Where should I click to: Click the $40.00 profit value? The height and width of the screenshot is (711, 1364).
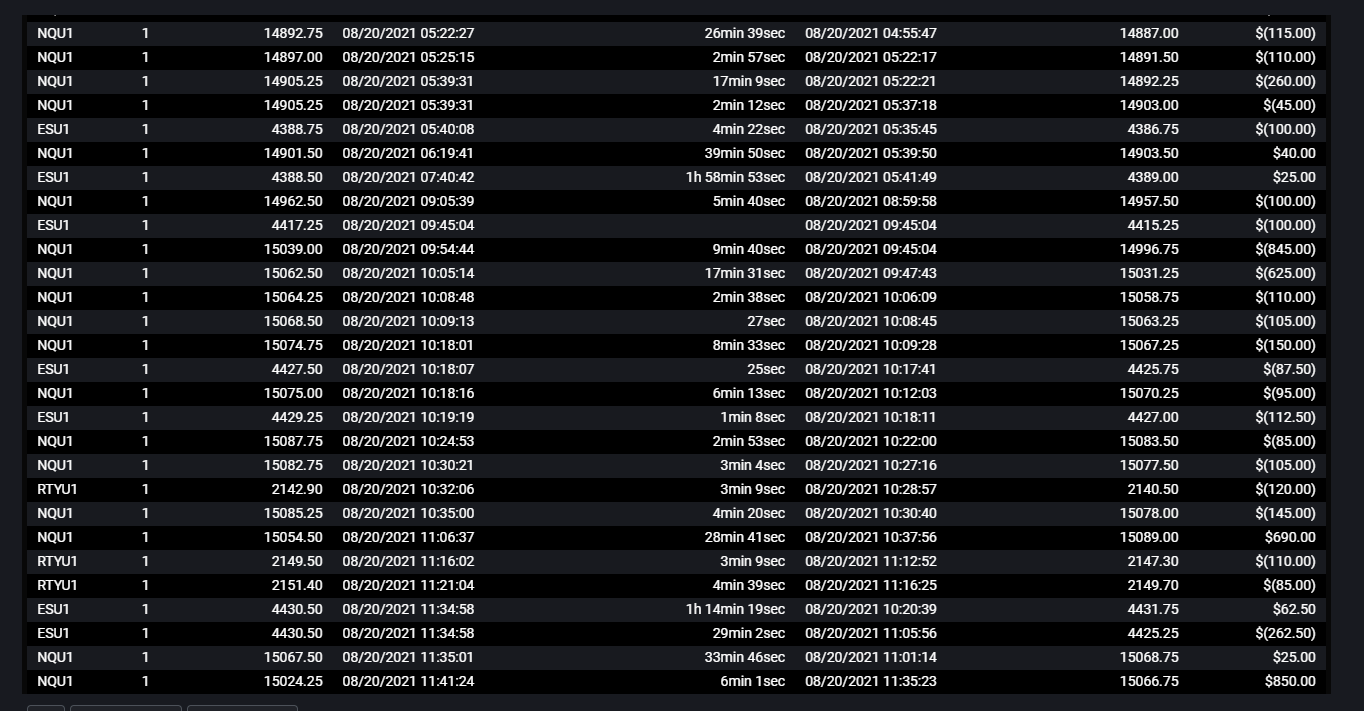click(x=1293, y=153)
